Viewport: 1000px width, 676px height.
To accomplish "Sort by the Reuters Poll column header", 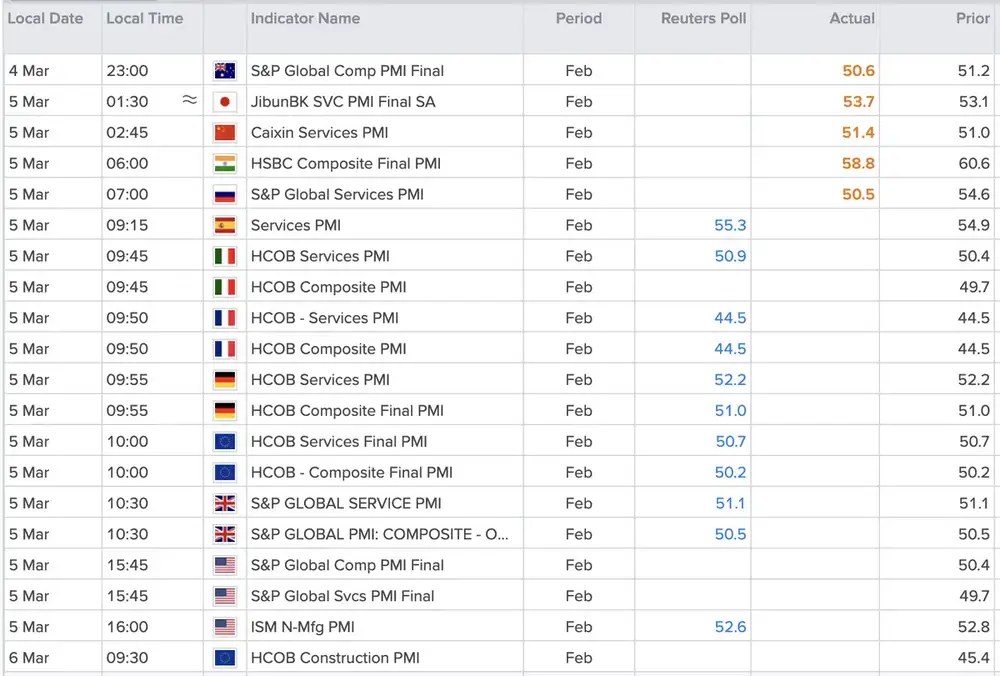I will pos(703,18).
